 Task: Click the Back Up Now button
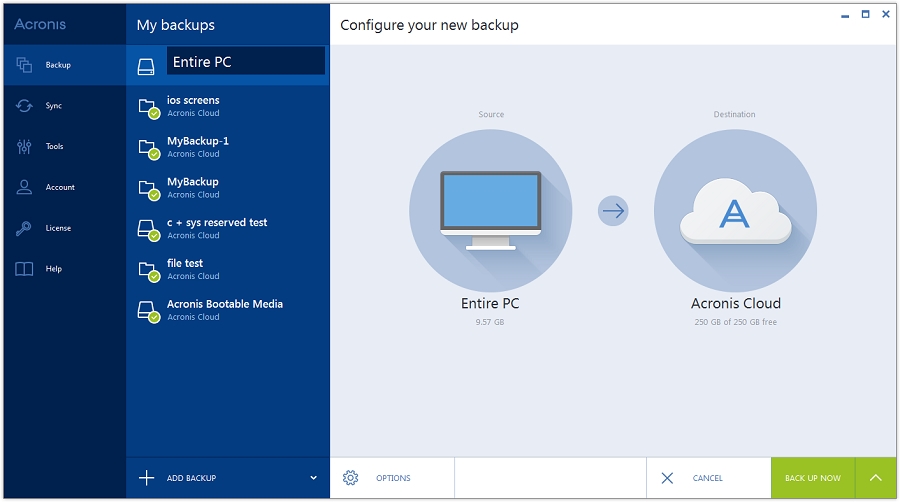(813, 478)
